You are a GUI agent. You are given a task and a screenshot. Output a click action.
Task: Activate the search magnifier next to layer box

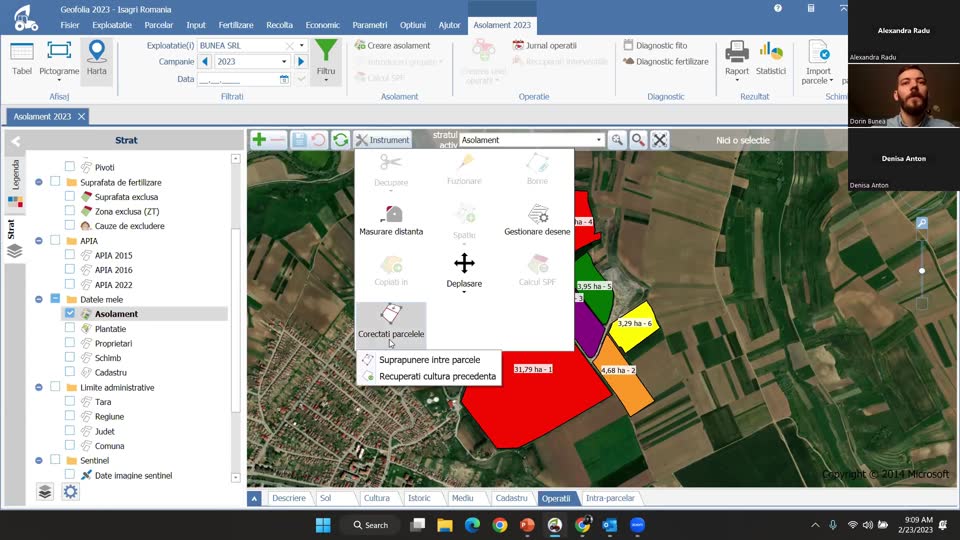[x=638, y=140]
